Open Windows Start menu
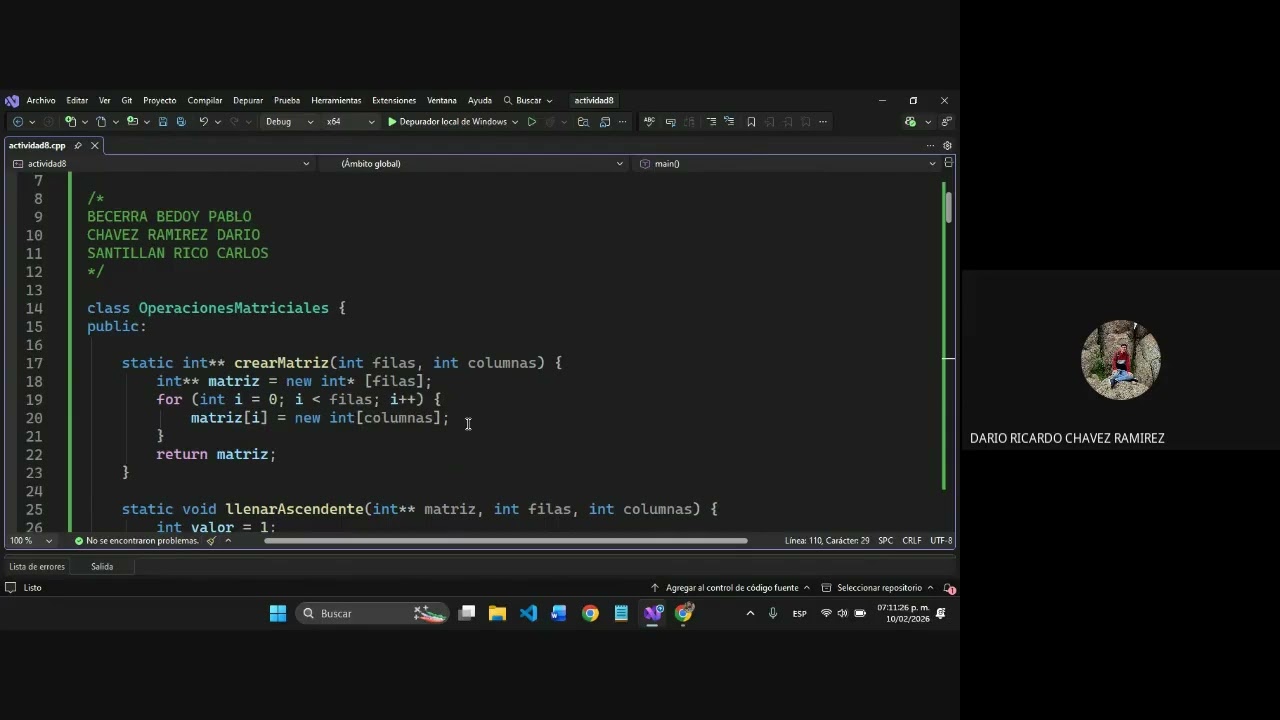Viewport: 1280px width, 720px height. tap(278, 613)
